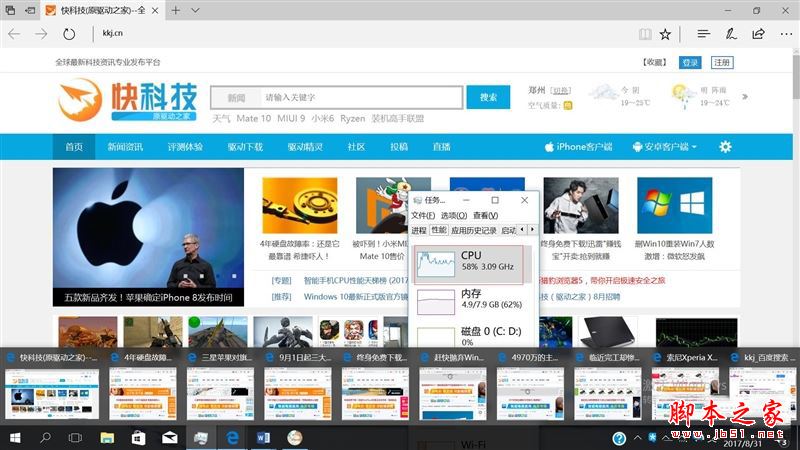Image resolution: width=800 pixels, height=450 pixels.
Task: Open the 直播 navigation item
Action: pyautogui.click(x=441, y=147)
